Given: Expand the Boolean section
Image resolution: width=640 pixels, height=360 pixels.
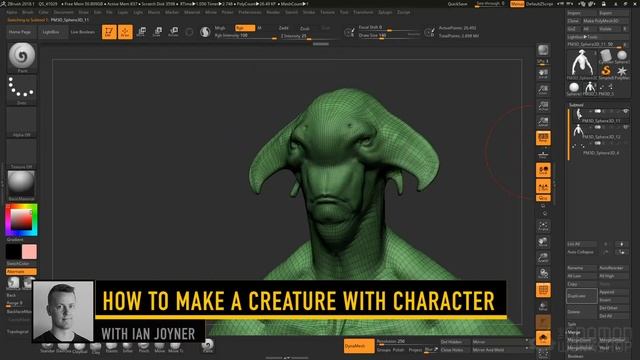Looking at the screenshot, I should [576, 356].
